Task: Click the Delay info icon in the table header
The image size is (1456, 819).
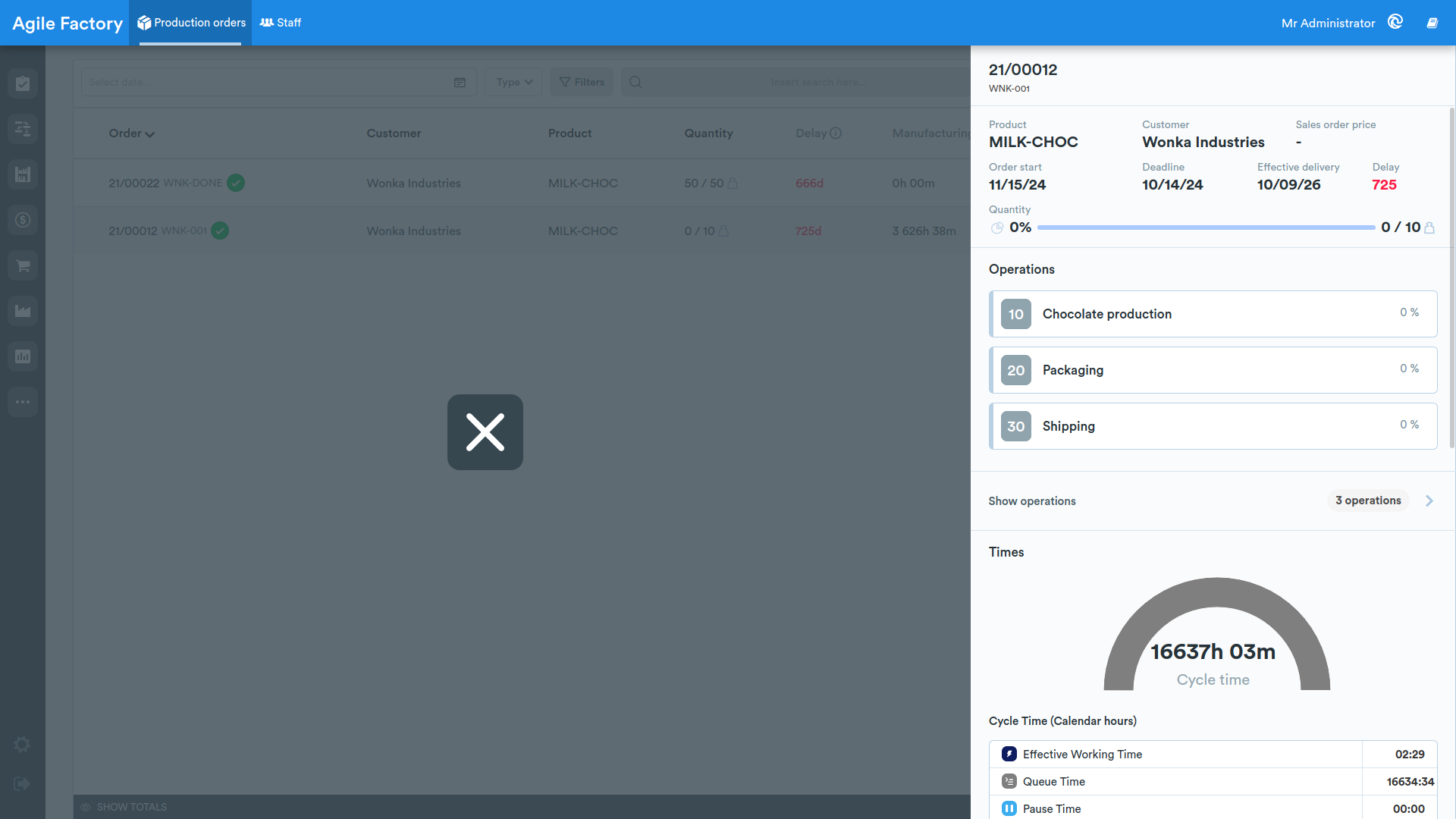Action: pyautogui.click(x=836, y=133)
